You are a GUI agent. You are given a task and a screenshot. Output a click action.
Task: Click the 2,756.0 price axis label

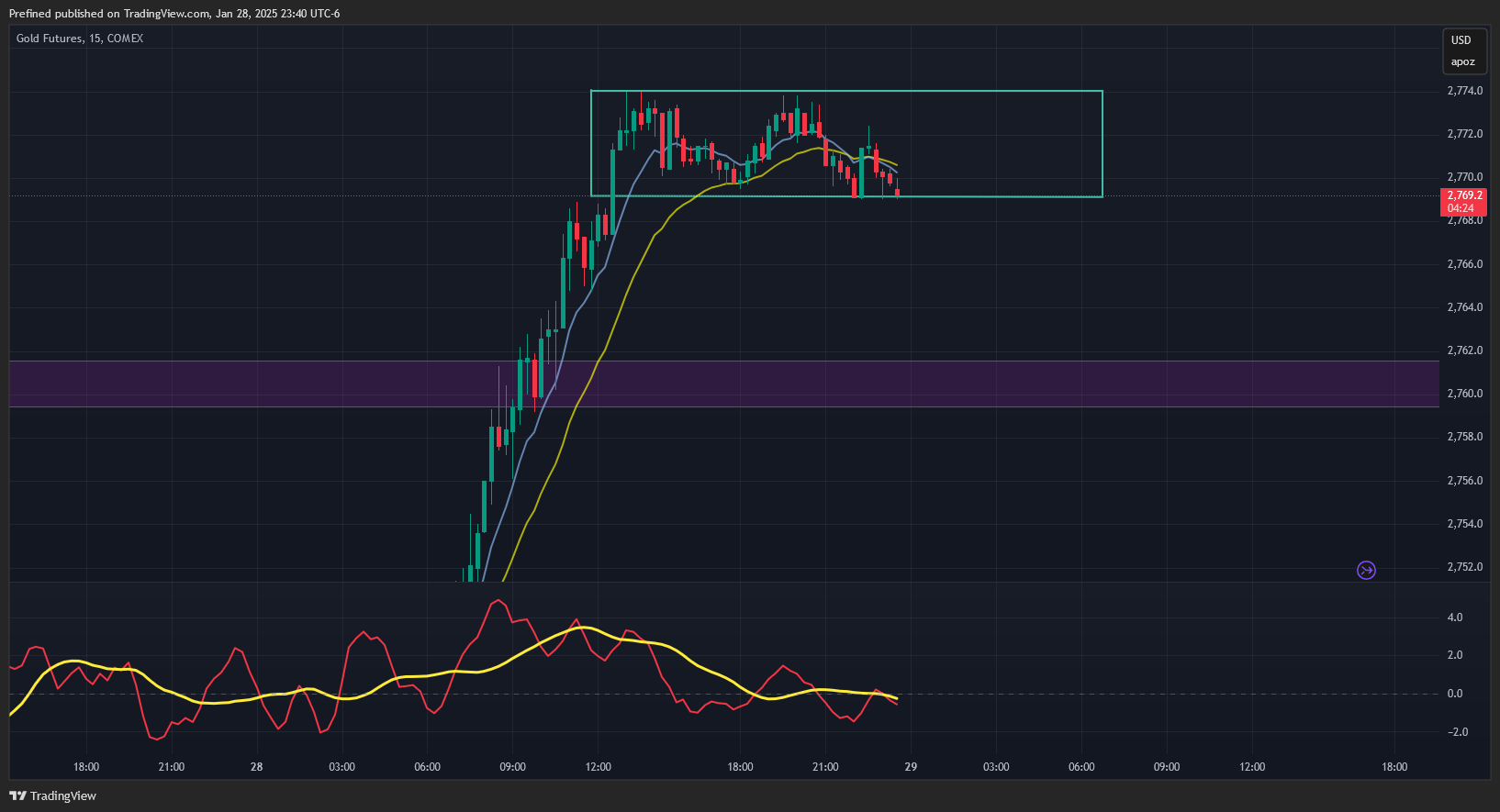point(1464,481)
